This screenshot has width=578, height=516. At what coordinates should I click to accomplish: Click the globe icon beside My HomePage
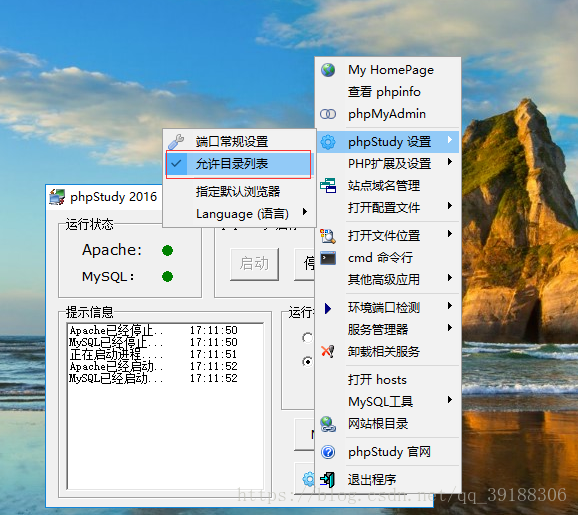[x=328, y=70]
